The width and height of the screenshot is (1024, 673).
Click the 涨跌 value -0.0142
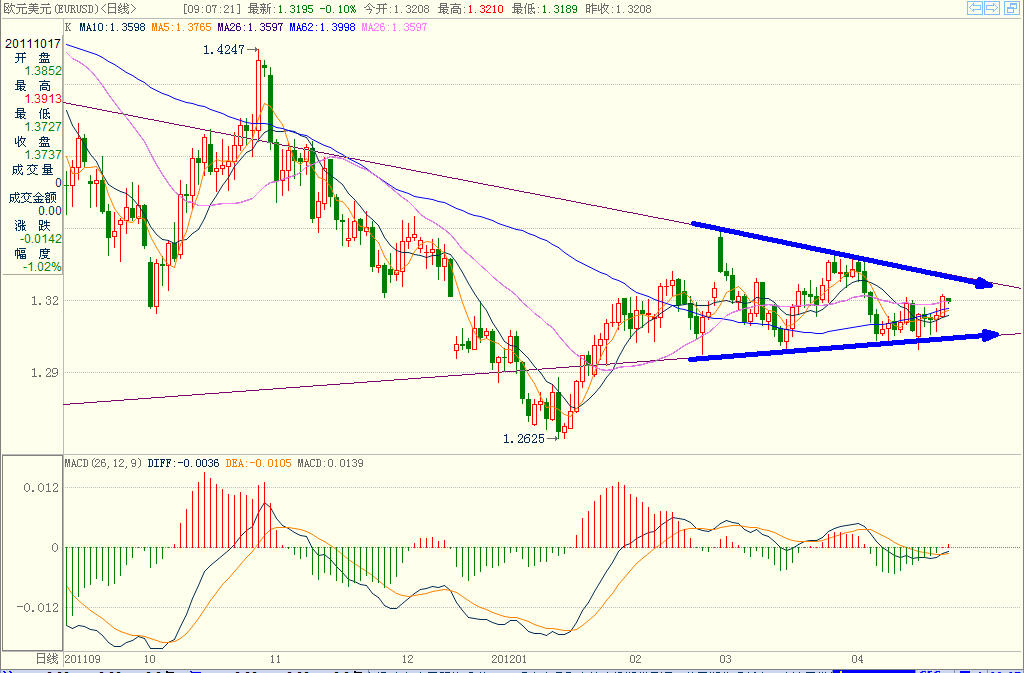pyautogui.click(x=42, y=238)
